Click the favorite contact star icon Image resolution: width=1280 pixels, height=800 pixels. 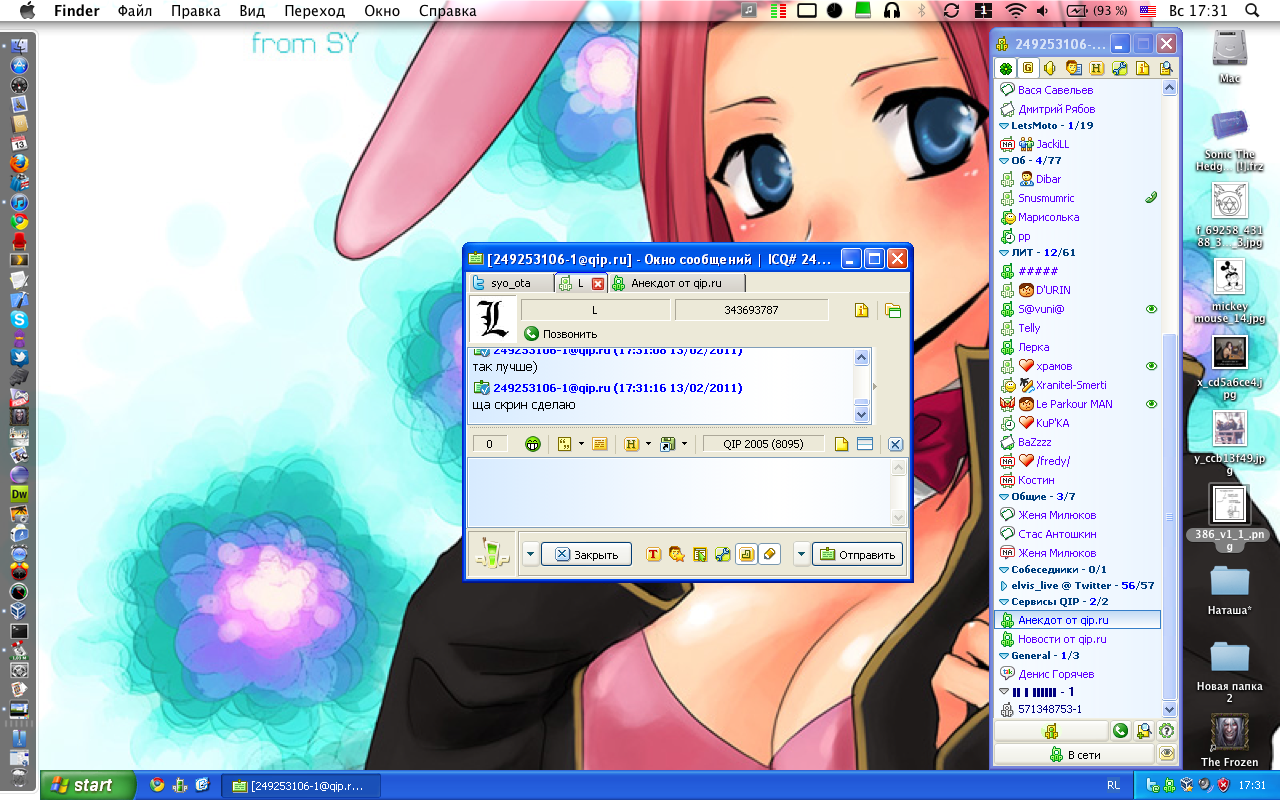[x=677, y=554]
